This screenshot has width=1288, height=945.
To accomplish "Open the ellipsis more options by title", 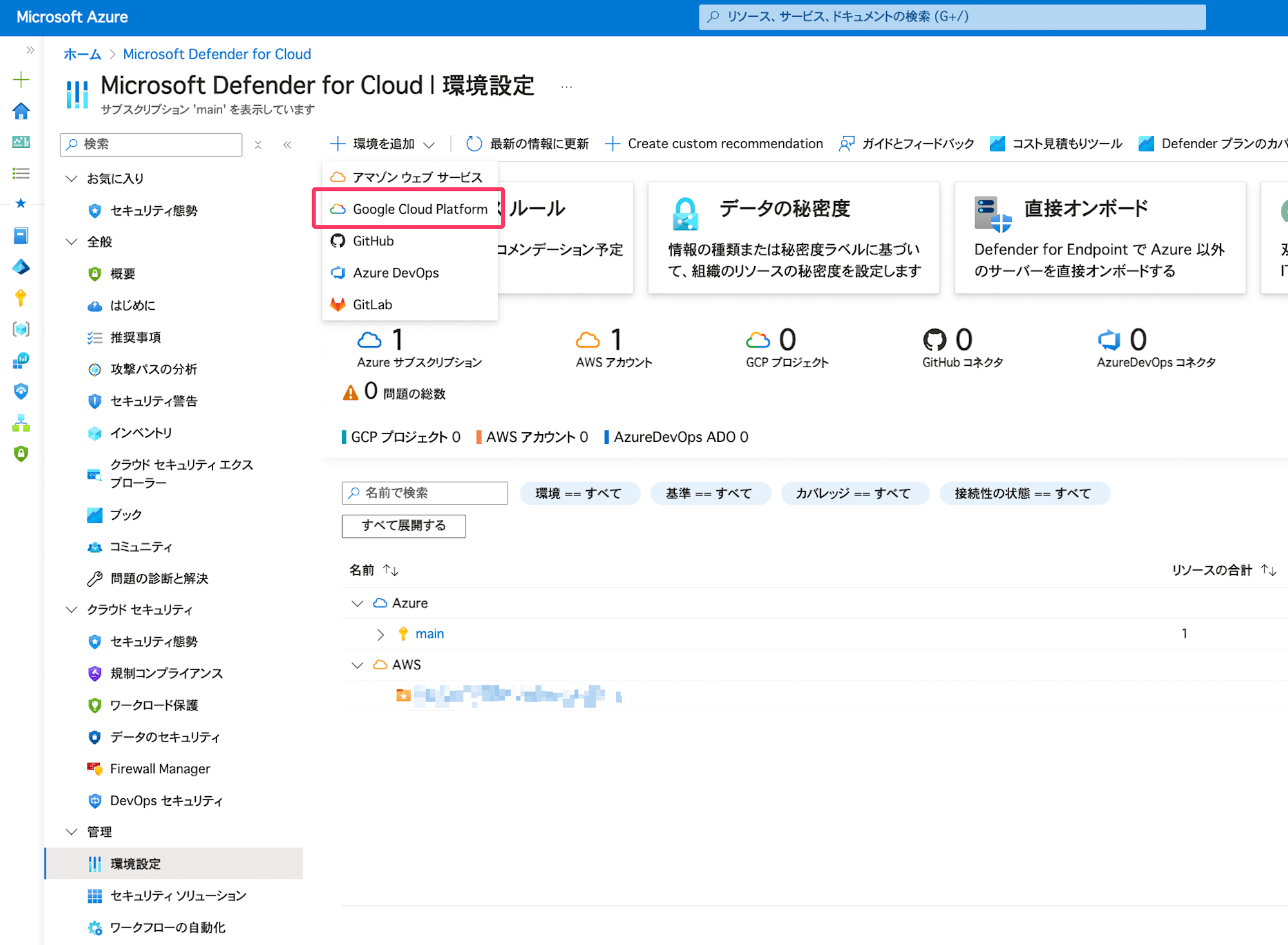I will click(x=566, y=87).
